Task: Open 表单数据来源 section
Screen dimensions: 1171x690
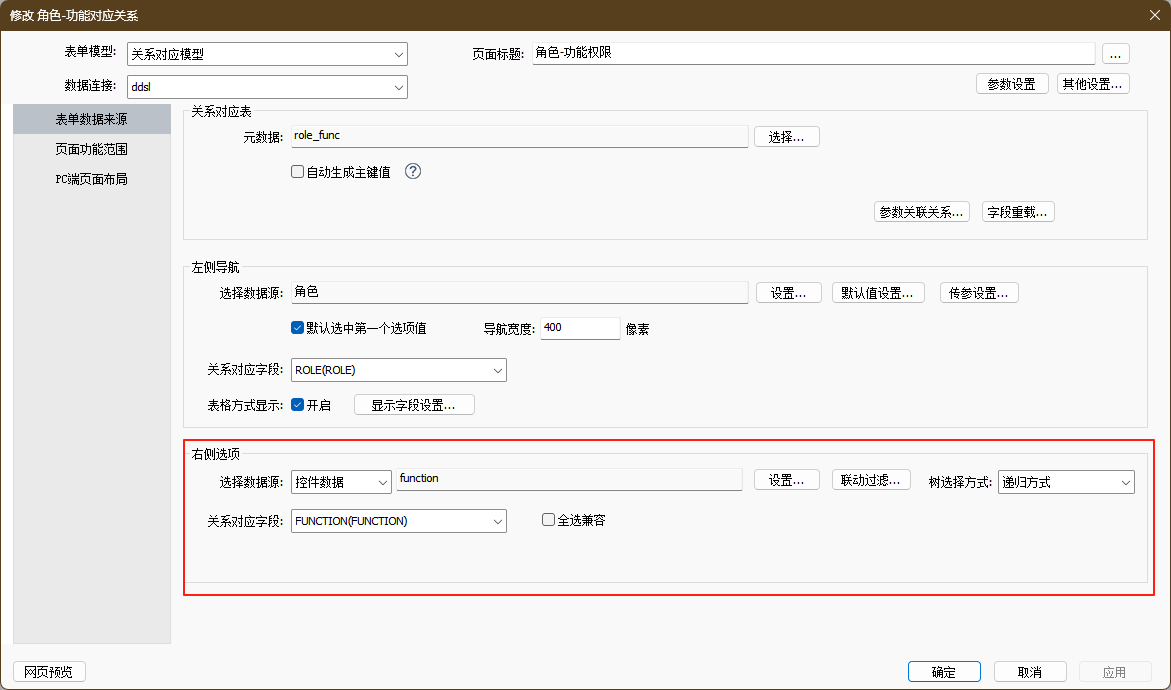Action: [x=91, y=119]
